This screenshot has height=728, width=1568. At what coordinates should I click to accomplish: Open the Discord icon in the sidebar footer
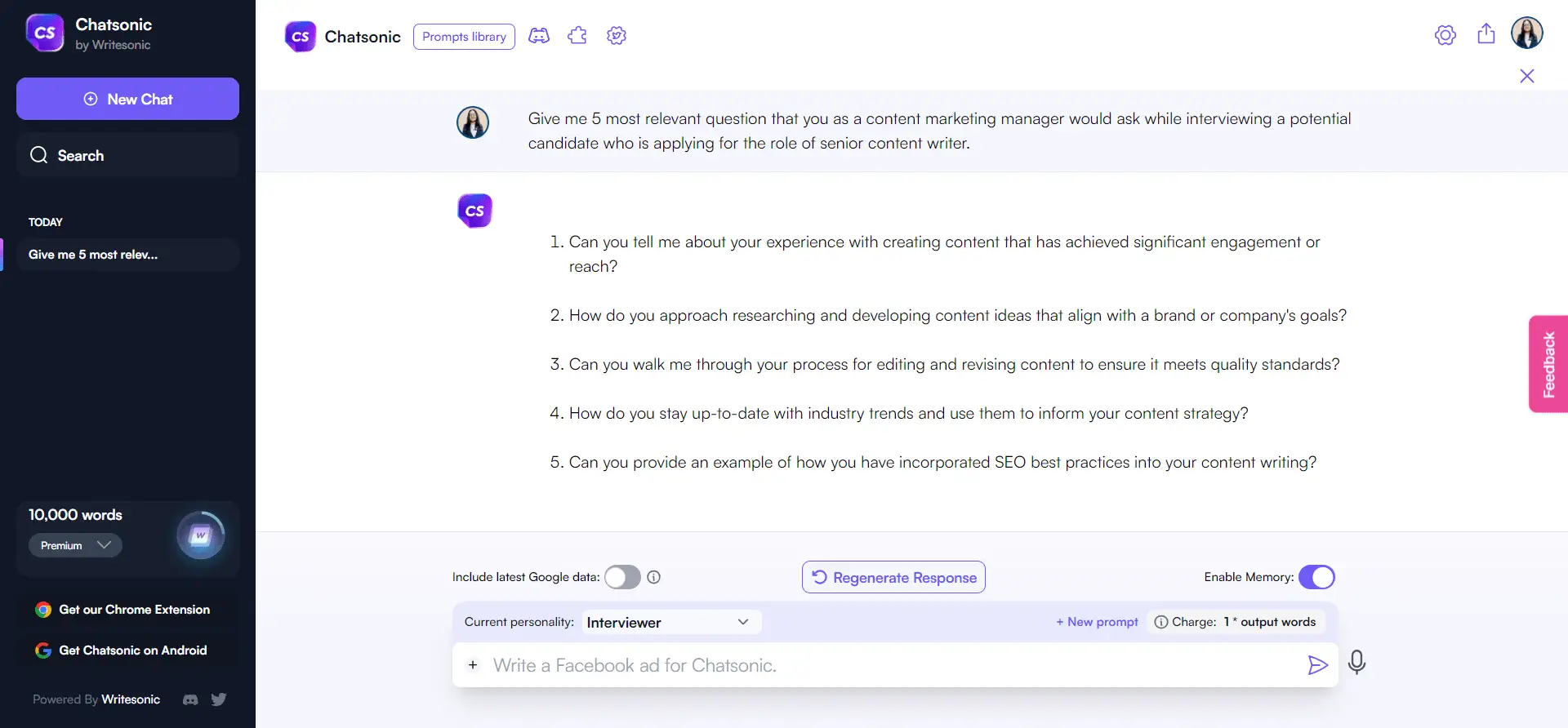click(190, 699)
